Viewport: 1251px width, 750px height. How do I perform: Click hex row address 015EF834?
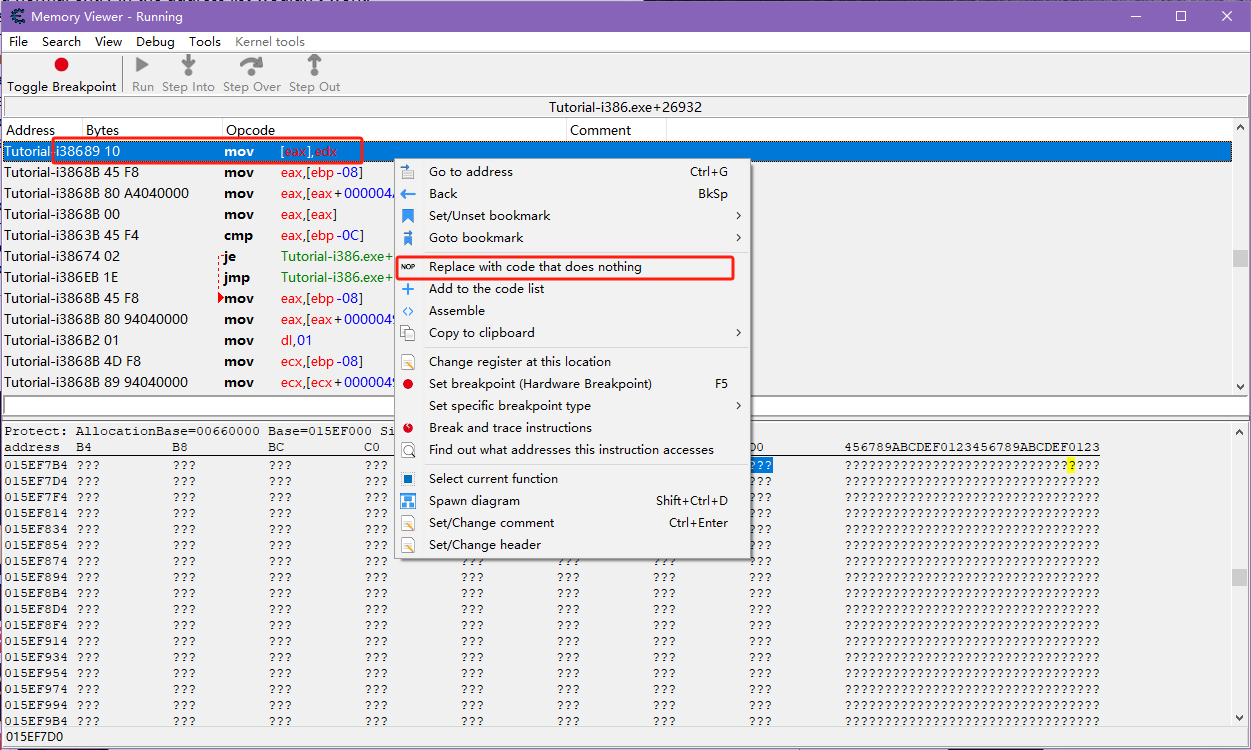pyautogui.click(x=36, y=529)
